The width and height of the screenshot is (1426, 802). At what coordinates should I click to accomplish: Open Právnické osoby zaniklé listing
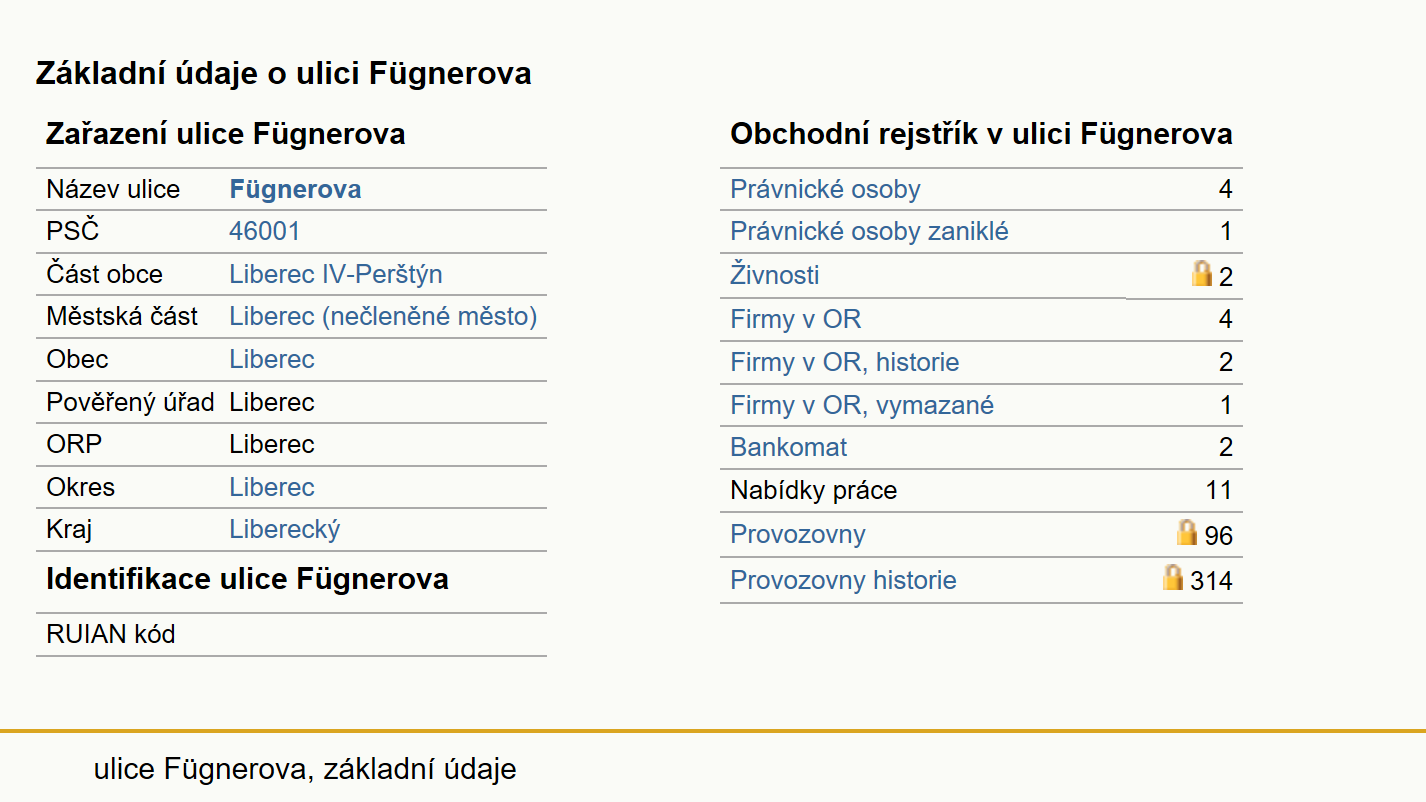(869, 232)
